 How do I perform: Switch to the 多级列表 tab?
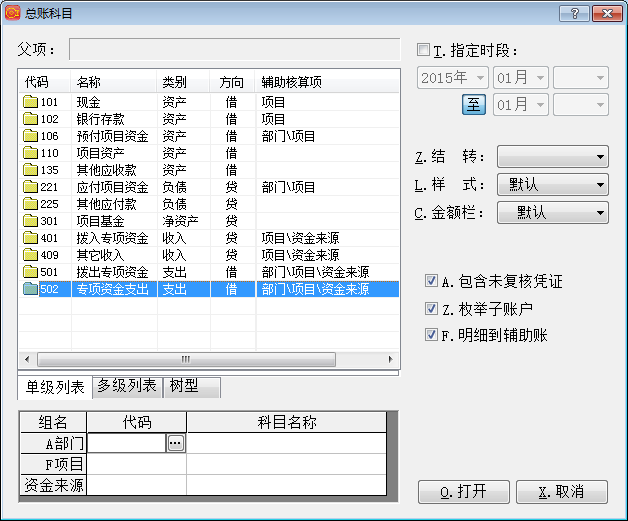tap(127, 386)
